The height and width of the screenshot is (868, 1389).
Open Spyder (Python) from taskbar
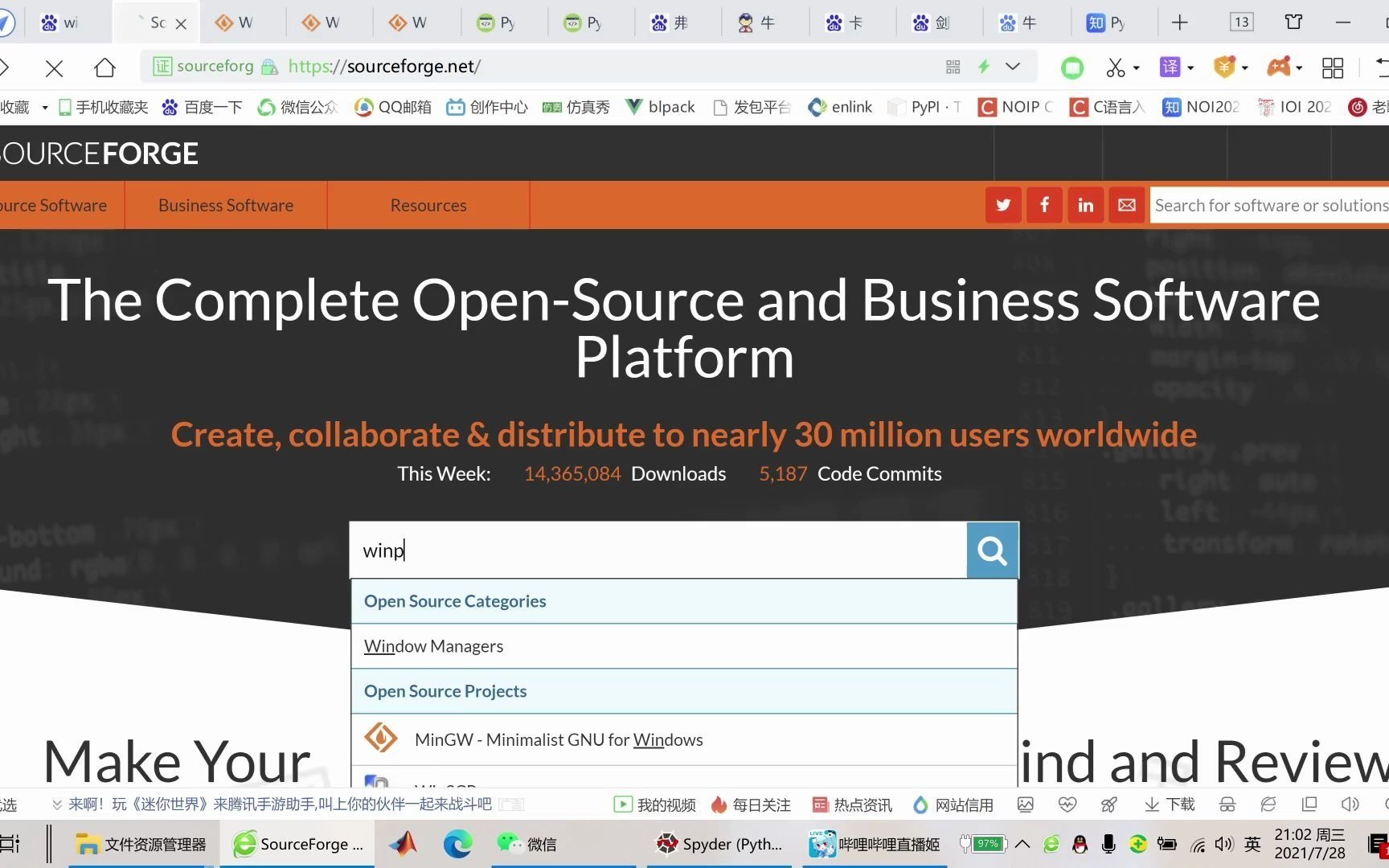719,844
